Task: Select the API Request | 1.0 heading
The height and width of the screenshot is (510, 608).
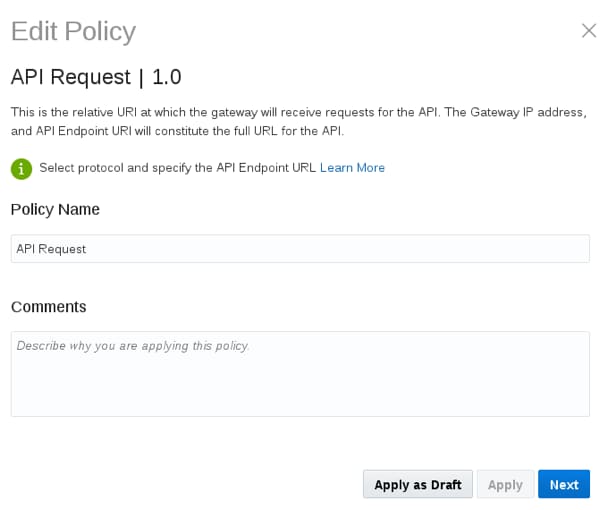Action: pyautogui.click(x=95, y=77)
